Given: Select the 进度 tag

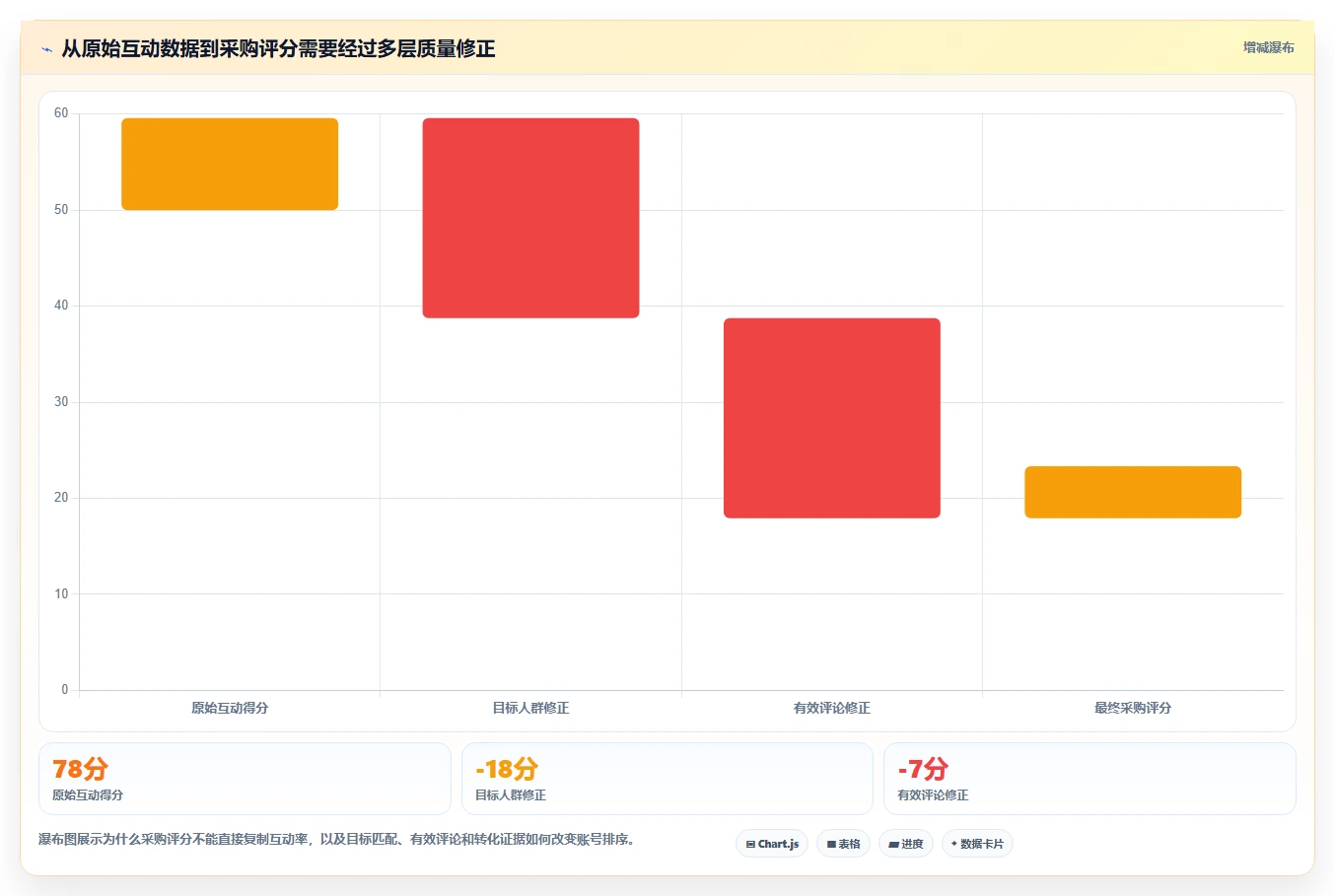Looking at the screenshot, I should pyautogui.click(x=906, y=844).
